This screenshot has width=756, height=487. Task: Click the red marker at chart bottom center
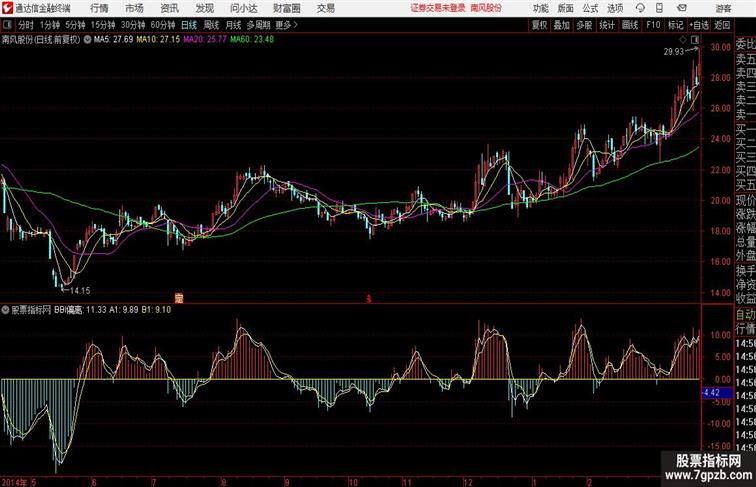(368, 299)
